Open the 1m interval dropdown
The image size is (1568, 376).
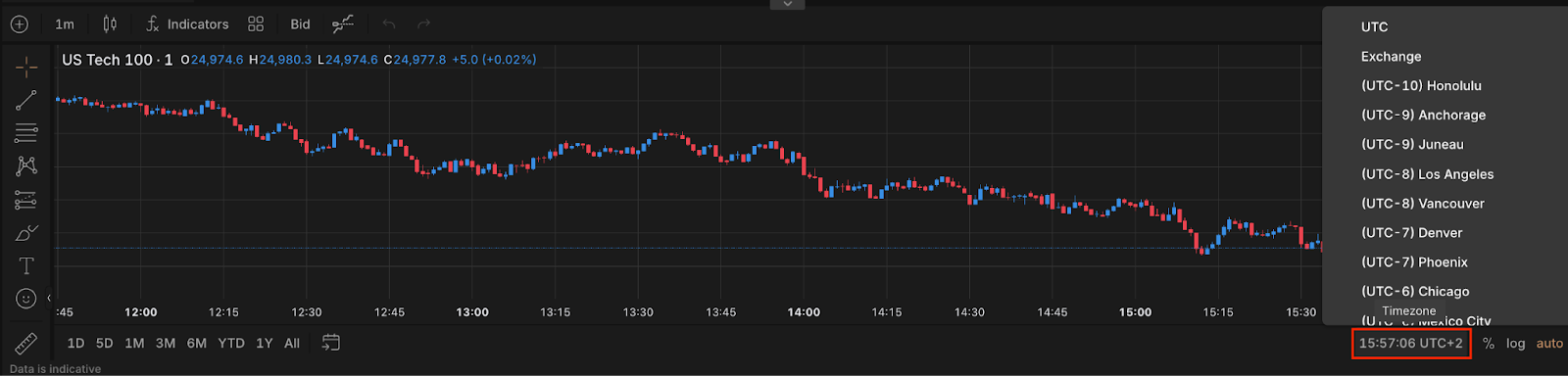[x=65, y=23]
